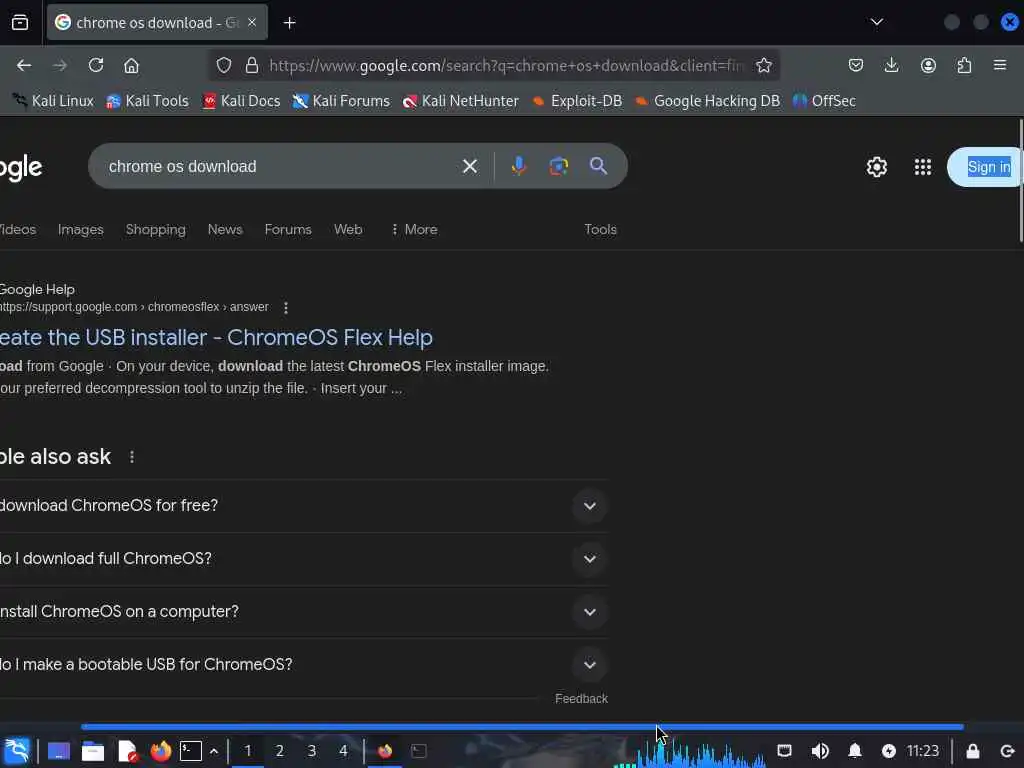Search by image with Google Lens
The image size is (1024, 768).
558,167
